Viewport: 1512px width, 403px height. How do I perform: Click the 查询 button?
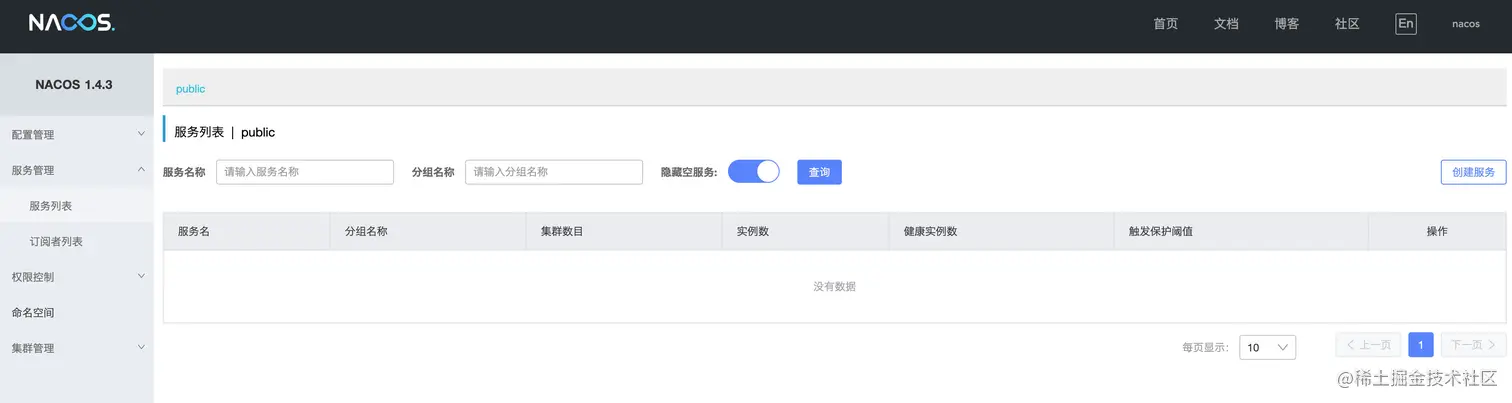click(x=819, y=172)
